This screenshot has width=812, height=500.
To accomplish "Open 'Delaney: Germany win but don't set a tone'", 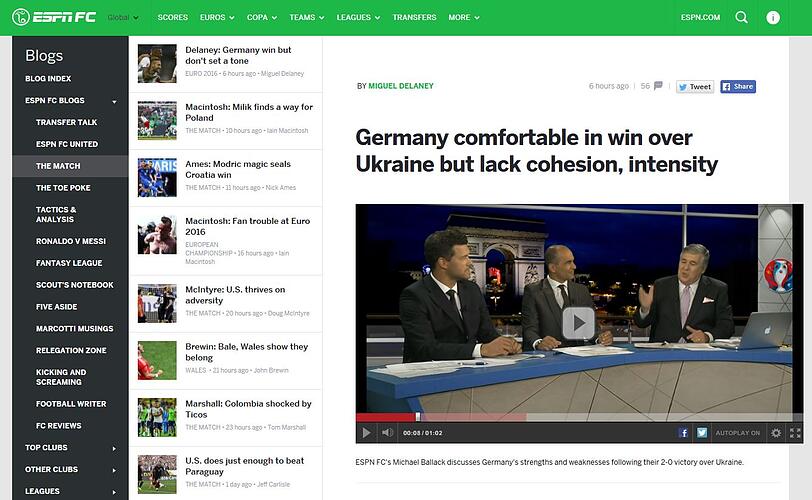I will [238, 55].
